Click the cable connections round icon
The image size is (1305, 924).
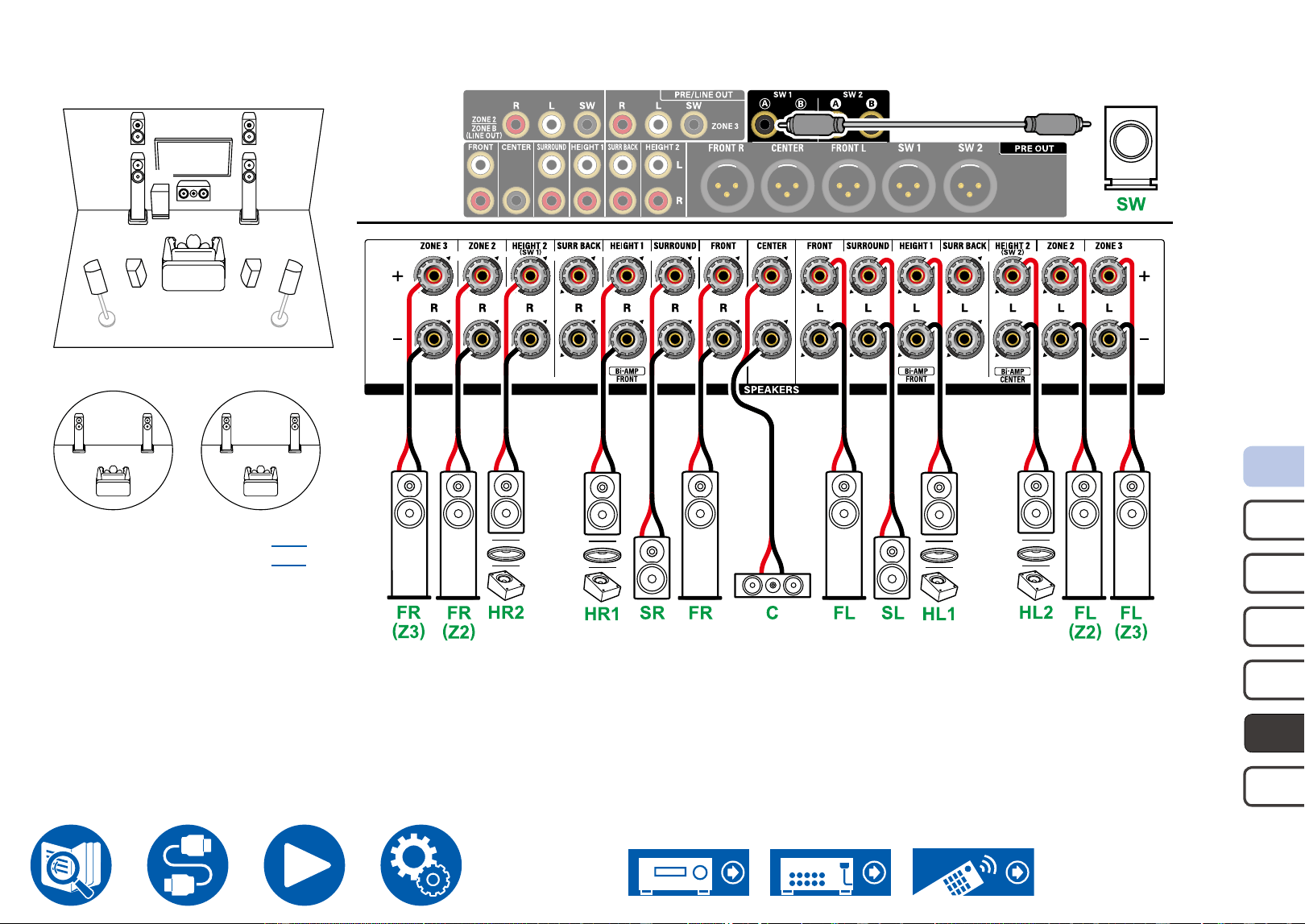click(x=188, y=864)
